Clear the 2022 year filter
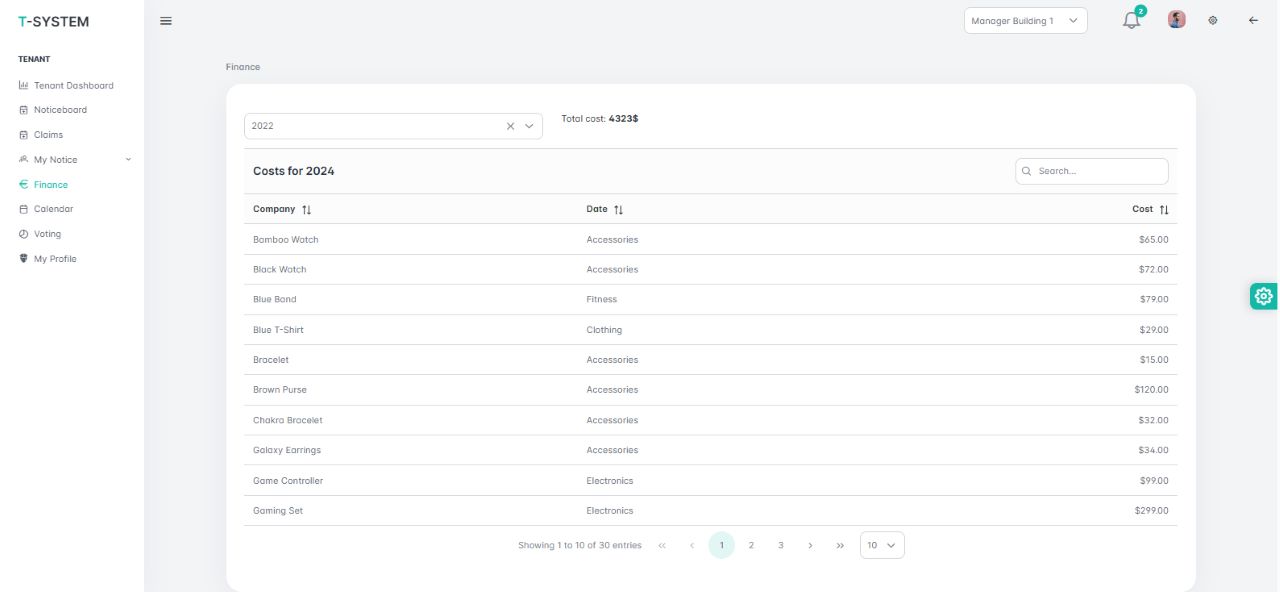This screenshot has height=592, width=1280. 510,126
